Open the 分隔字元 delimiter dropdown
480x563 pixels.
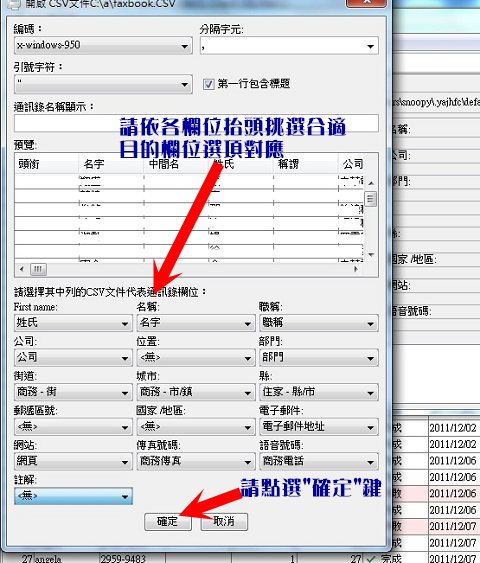(x=289, y=46)
